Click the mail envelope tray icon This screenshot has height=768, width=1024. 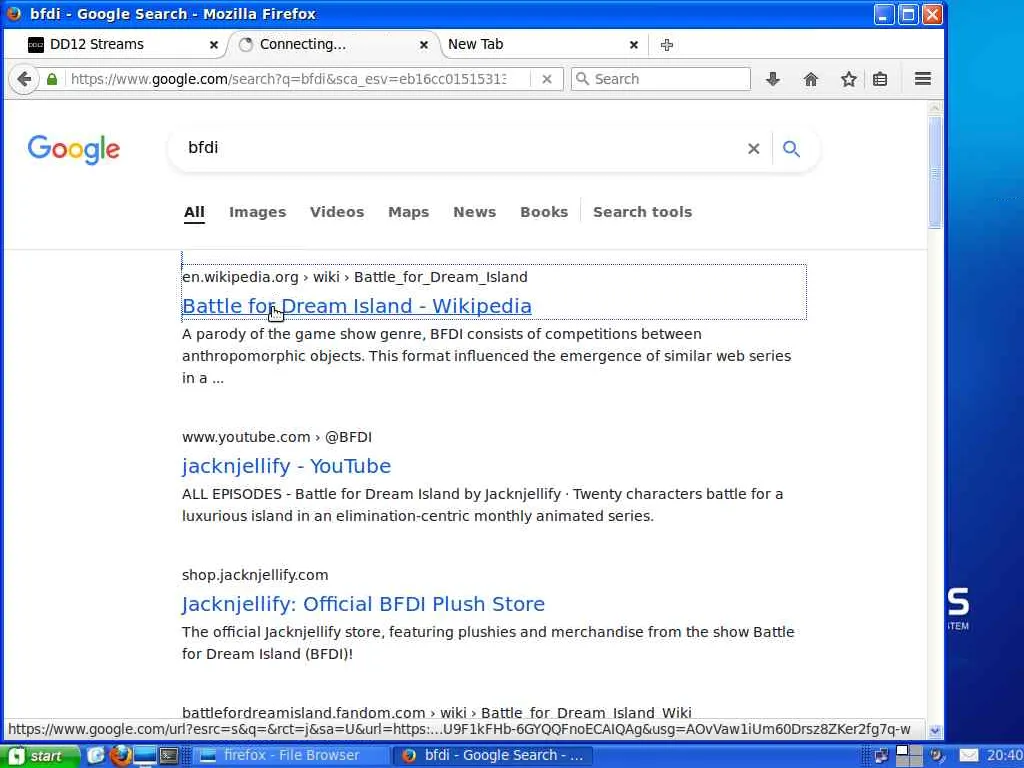pyautogui.click(x=969, y=756)
